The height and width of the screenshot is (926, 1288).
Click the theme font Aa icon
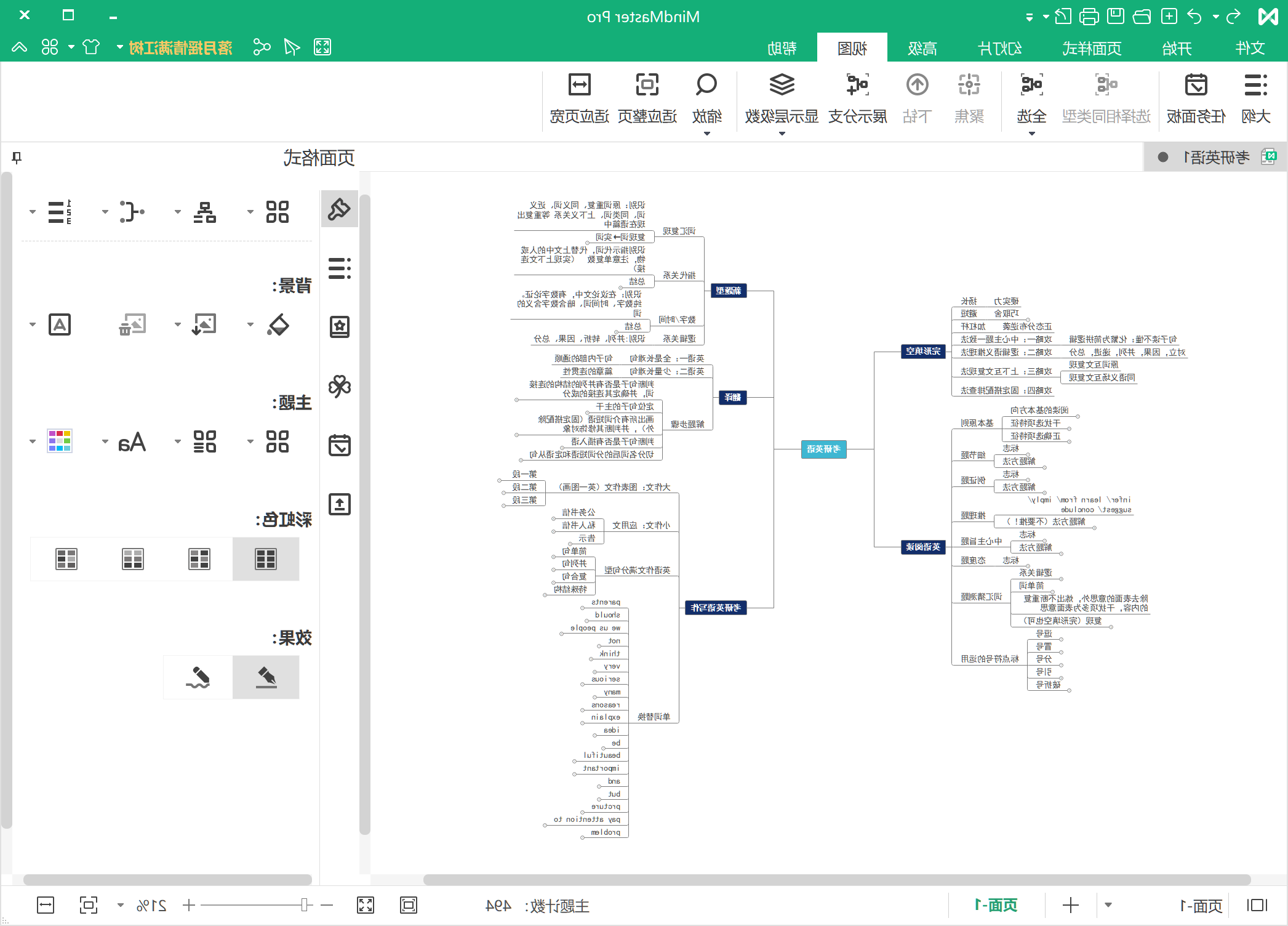pyautogui.click(x=132, y=441)
